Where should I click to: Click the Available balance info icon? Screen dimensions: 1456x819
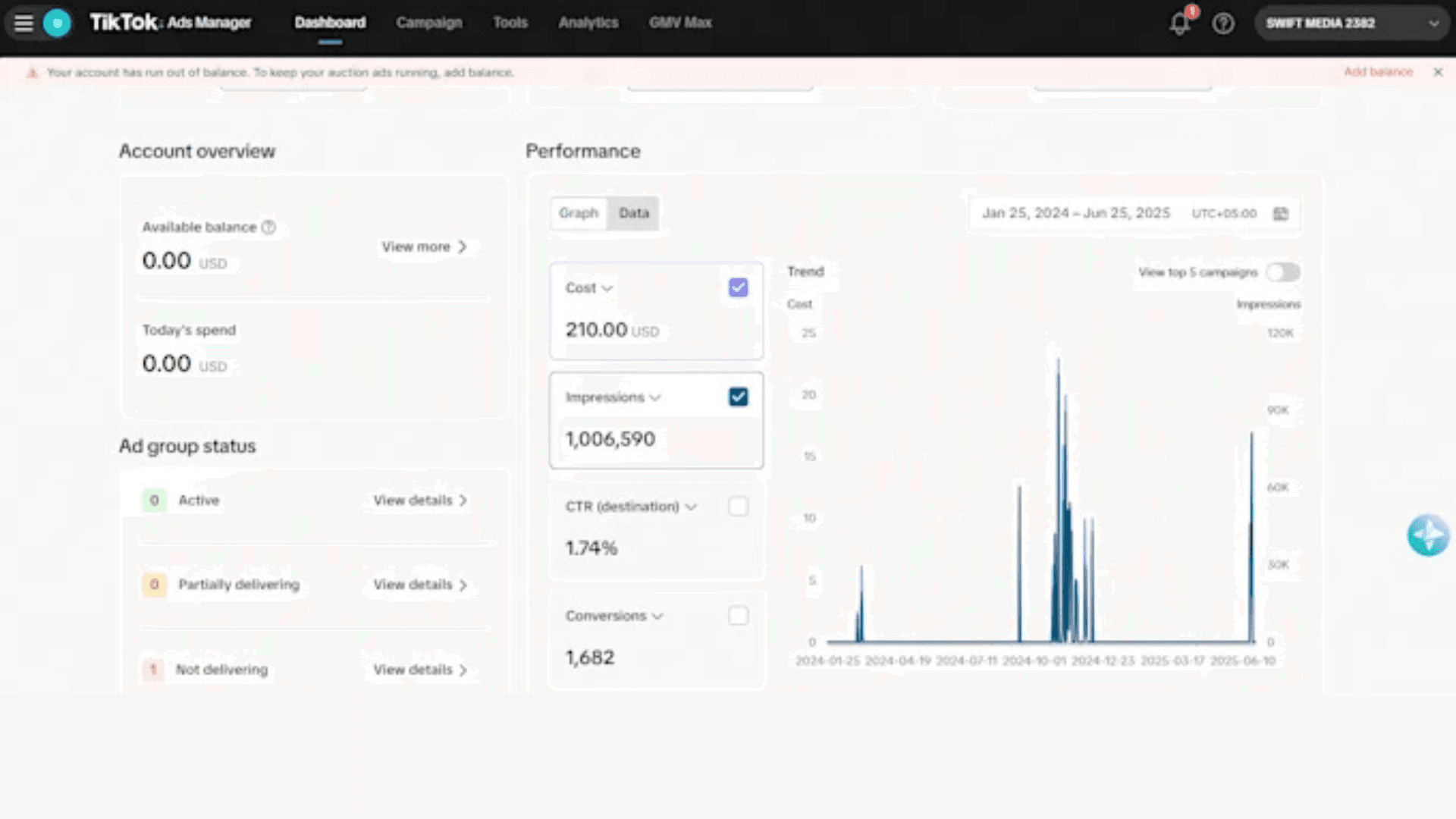268,227
